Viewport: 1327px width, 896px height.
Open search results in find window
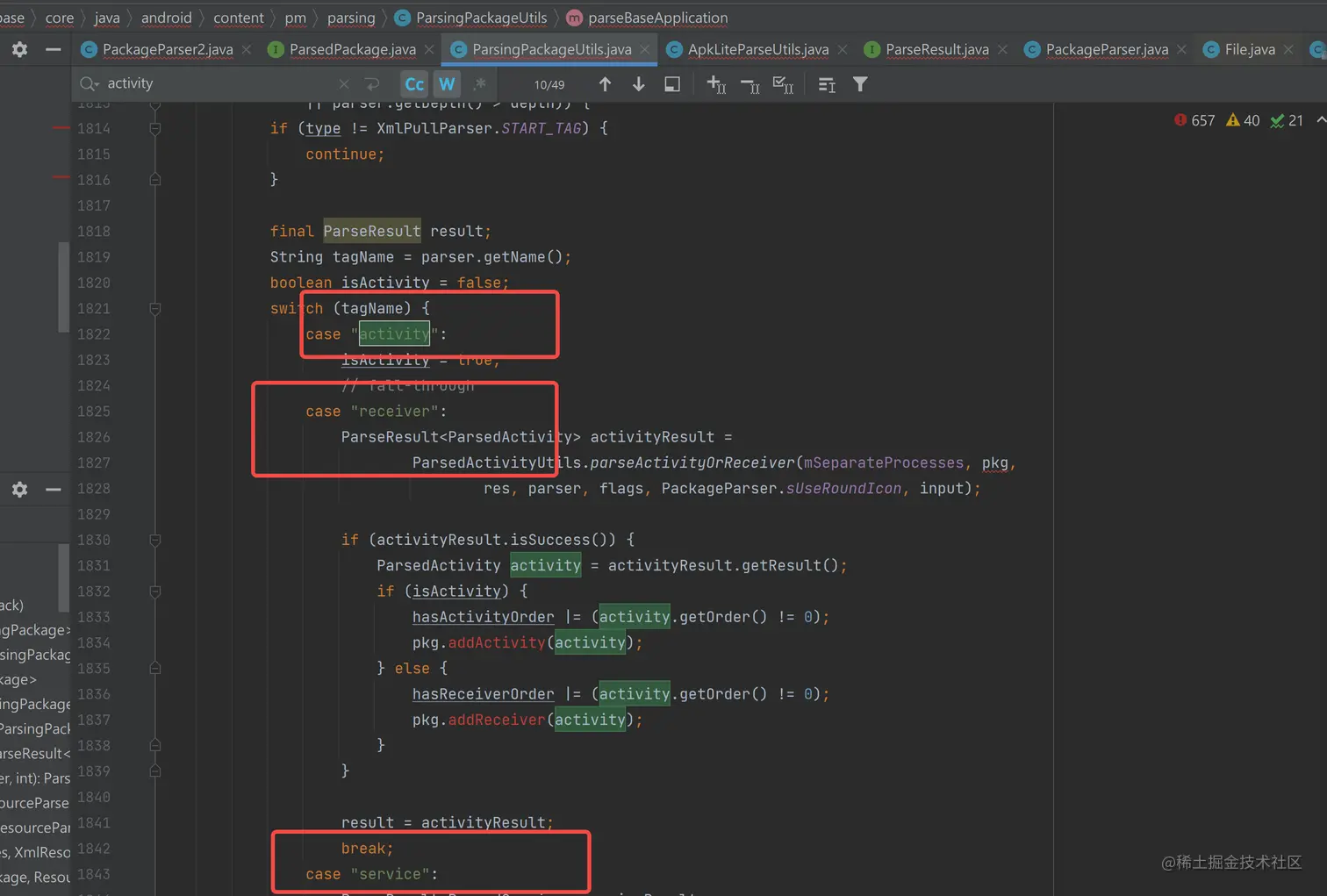[671, 84]
